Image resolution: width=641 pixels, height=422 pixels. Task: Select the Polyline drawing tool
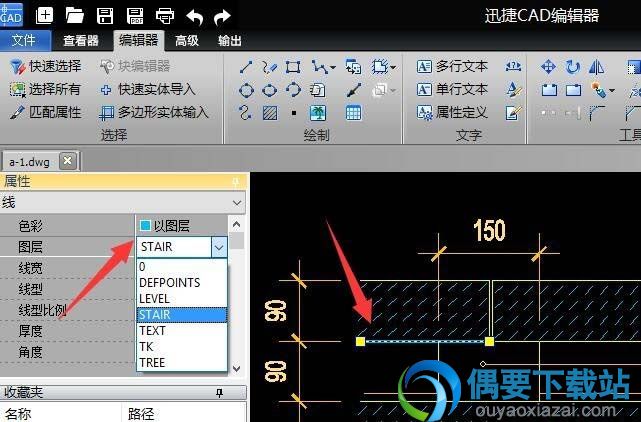[x=269, y=67]
